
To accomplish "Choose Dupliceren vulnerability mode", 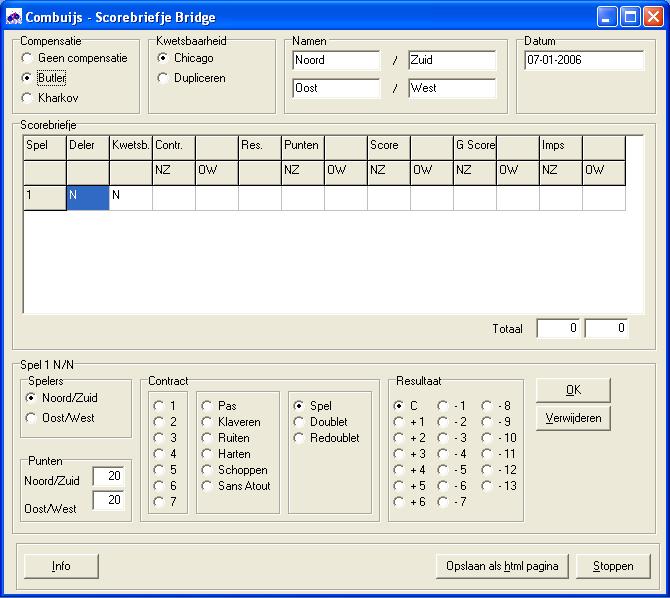I will tap(163, 78).
